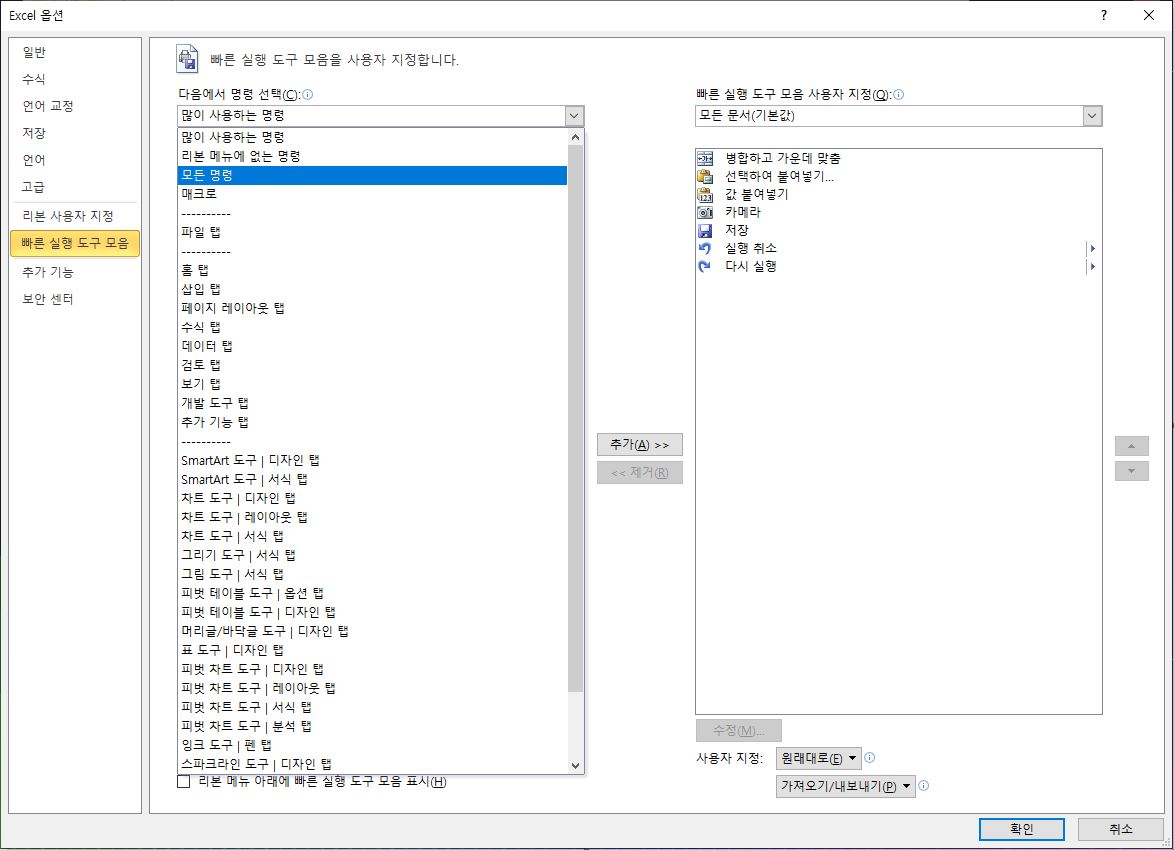Select 병합하고 가운데 맞춤 in toolbar list
Screen dimensions: 1174x850
pyautogui.click(x=898, y=158)
